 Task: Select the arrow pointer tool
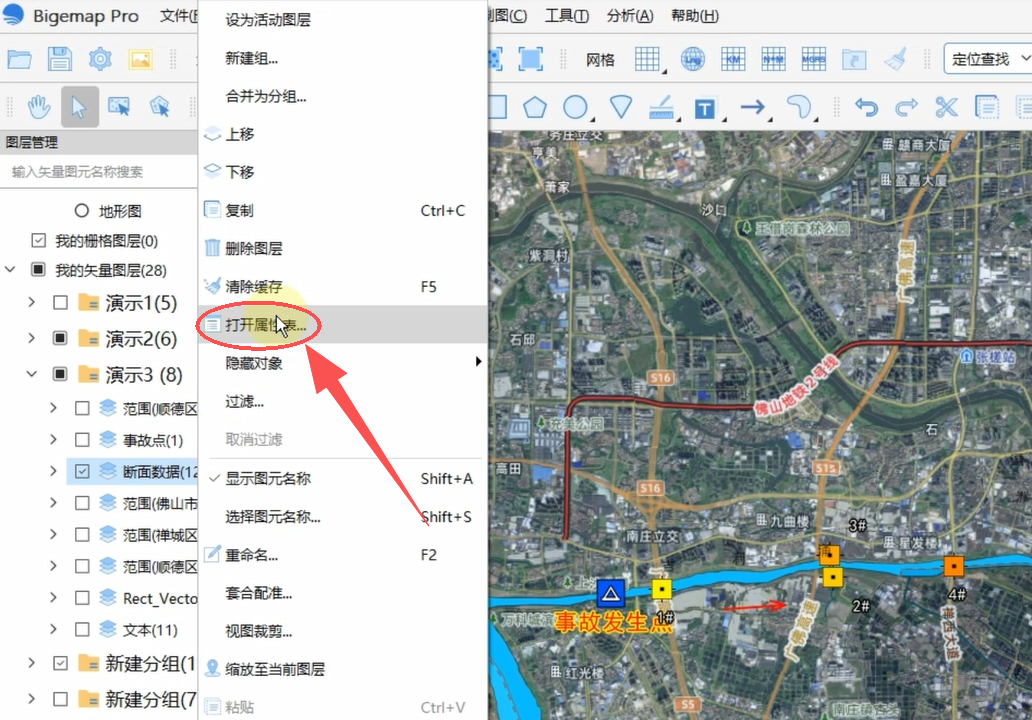pyautogui.click(x=80, y=107)
